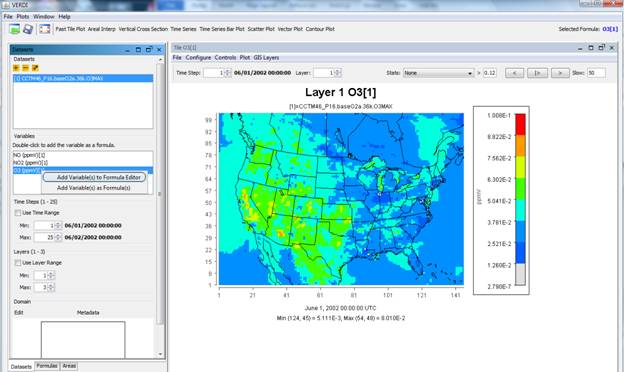
Task: Click the save project icon in toolbar
Action: (28, 29)
